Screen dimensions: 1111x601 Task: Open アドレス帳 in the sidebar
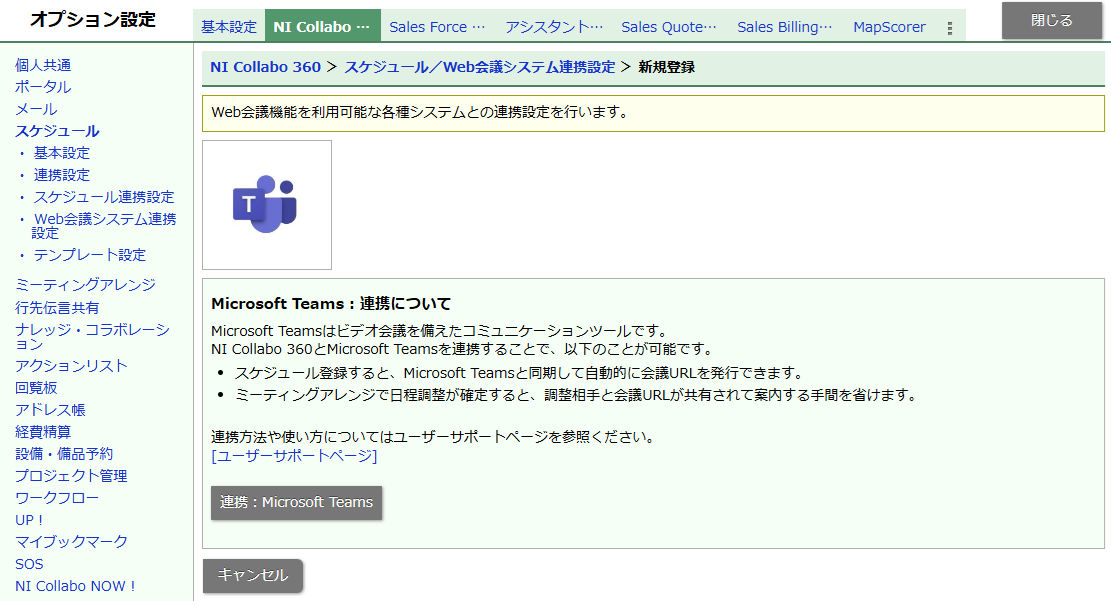coord(50,410)
